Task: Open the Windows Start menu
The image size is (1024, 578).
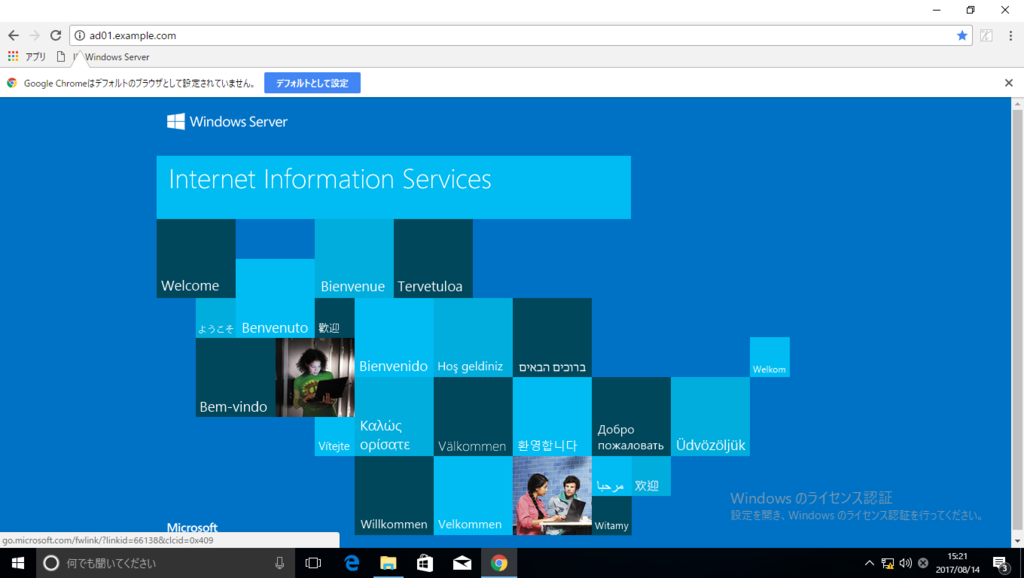Action: (x=18, y=563)
